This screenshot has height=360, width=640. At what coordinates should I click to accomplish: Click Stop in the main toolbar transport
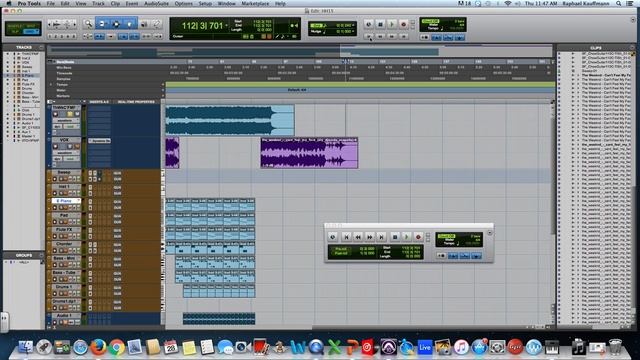click(380, 24)
